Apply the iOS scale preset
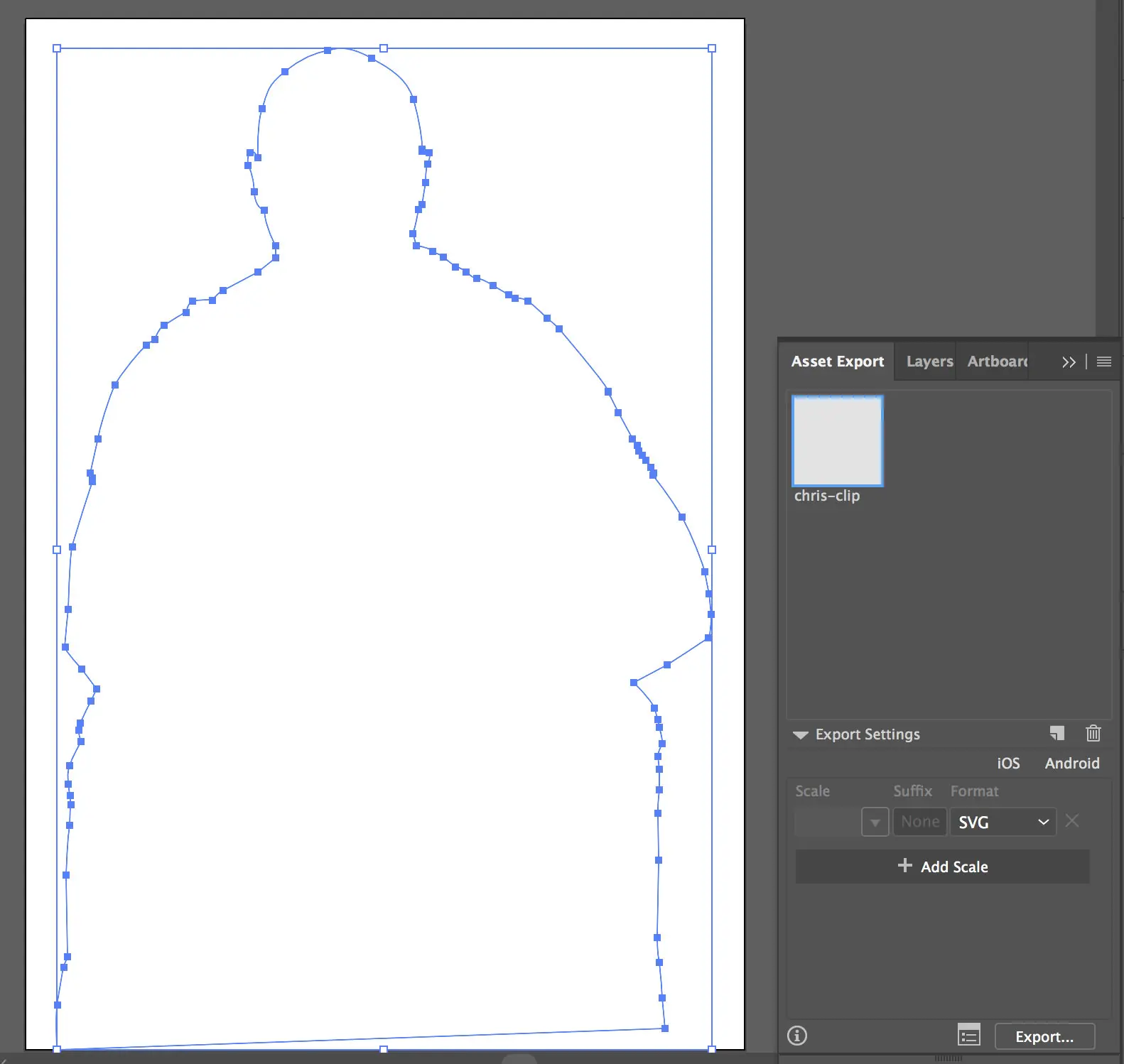 click(1007, 763)
